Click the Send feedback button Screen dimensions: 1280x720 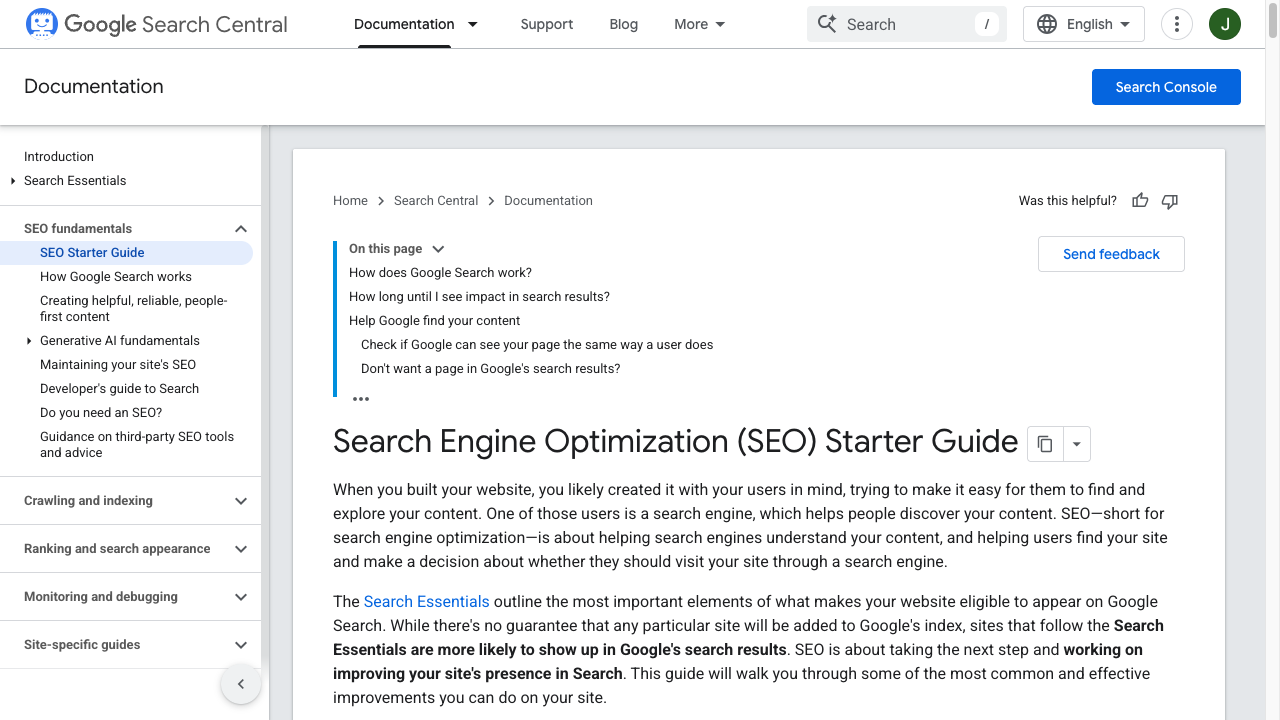point(1111,254)
